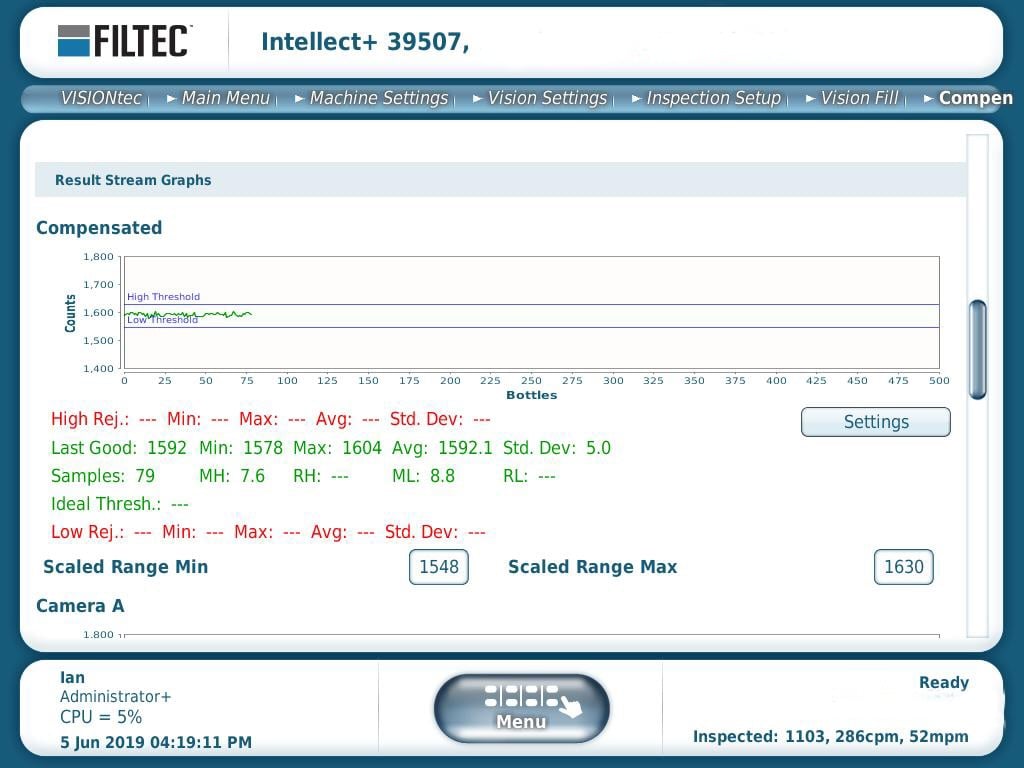The height and width of the screenshot is (768, 1024).
Task: Open Inspection Setup from the breadcrumb bar
Action: click(x=713, y=98)
